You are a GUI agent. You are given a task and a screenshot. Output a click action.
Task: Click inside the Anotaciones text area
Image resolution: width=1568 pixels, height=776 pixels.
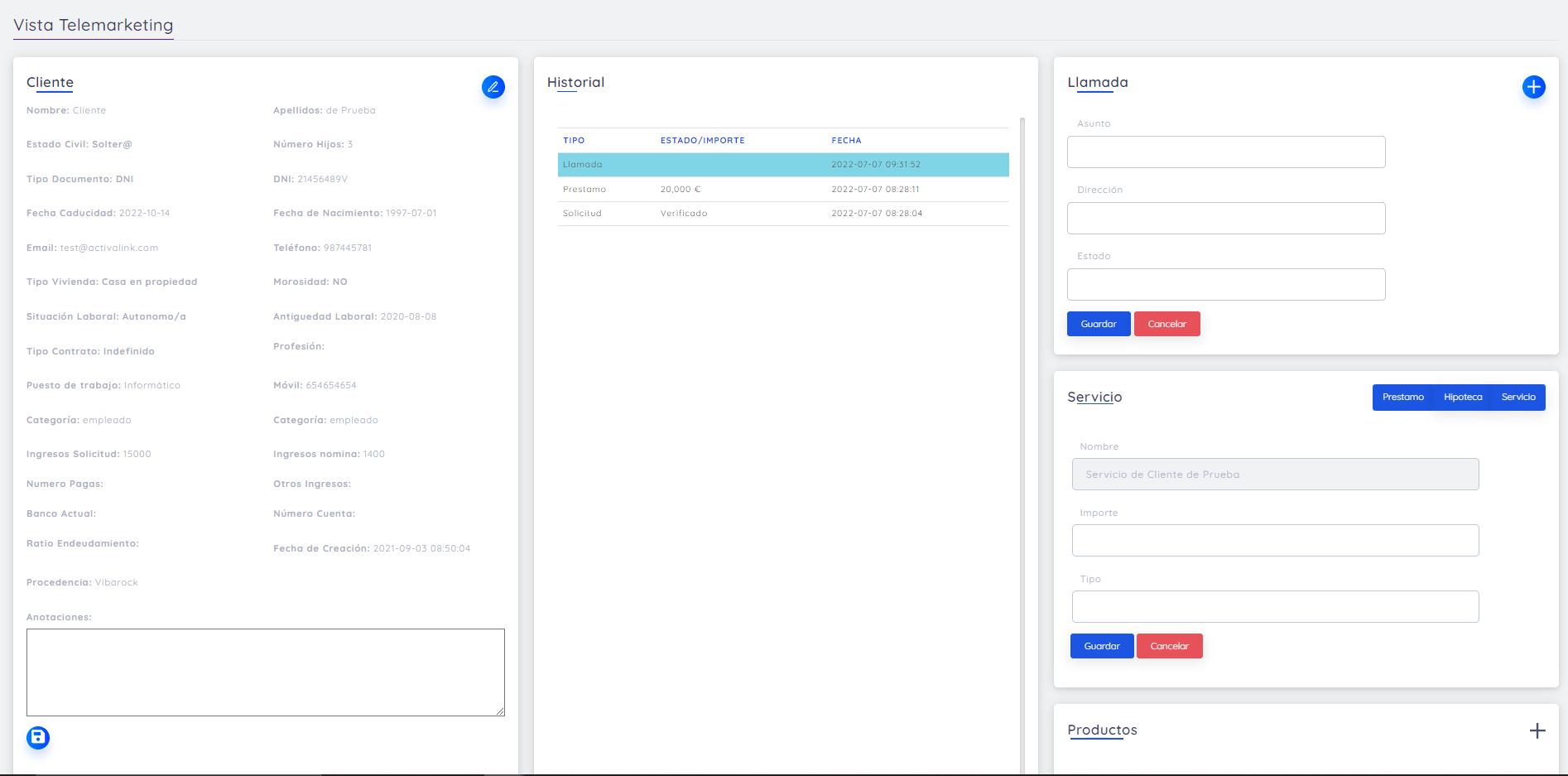[x=265, y=672]
